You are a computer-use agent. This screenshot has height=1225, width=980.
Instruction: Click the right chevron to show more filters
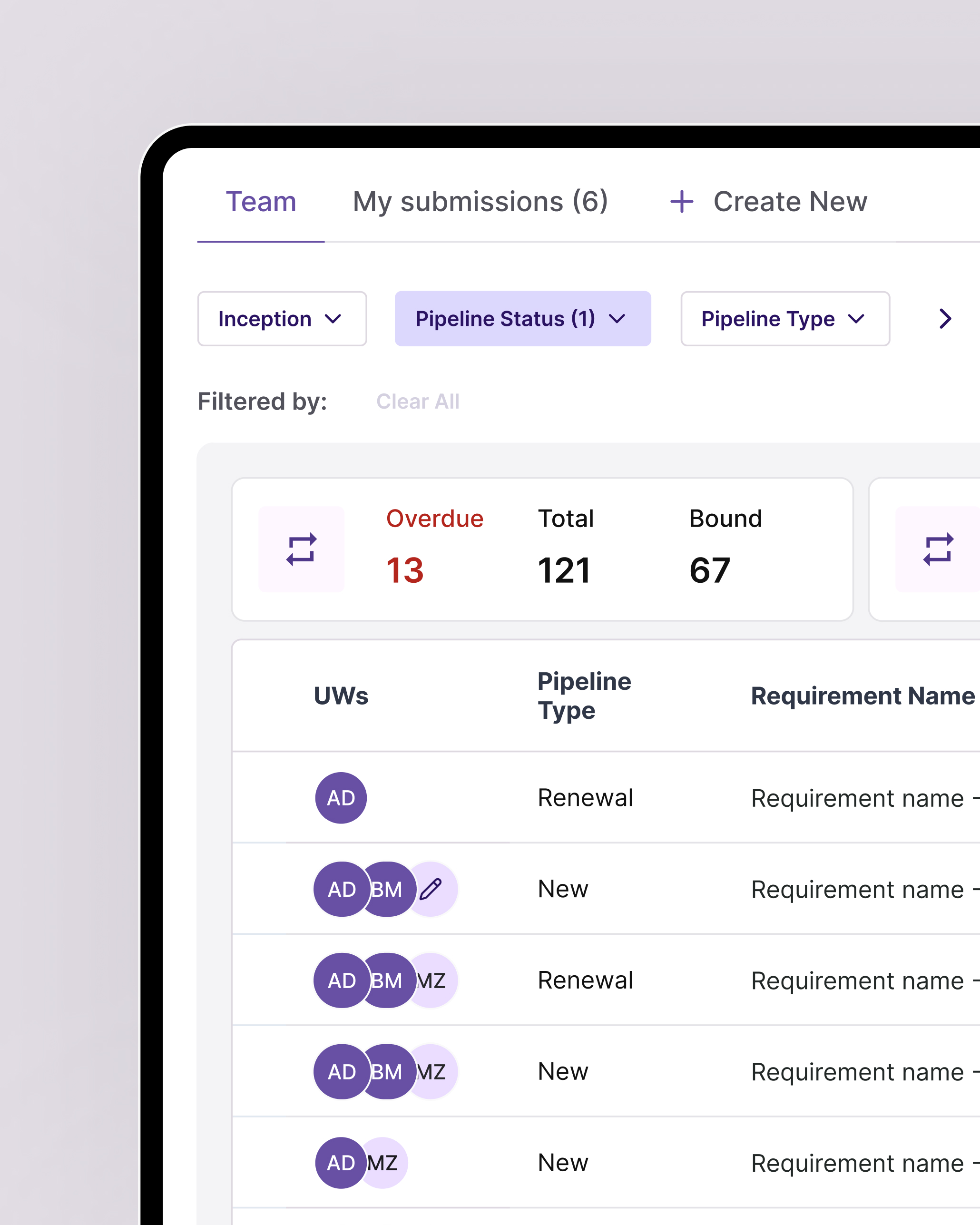point(945,319)
